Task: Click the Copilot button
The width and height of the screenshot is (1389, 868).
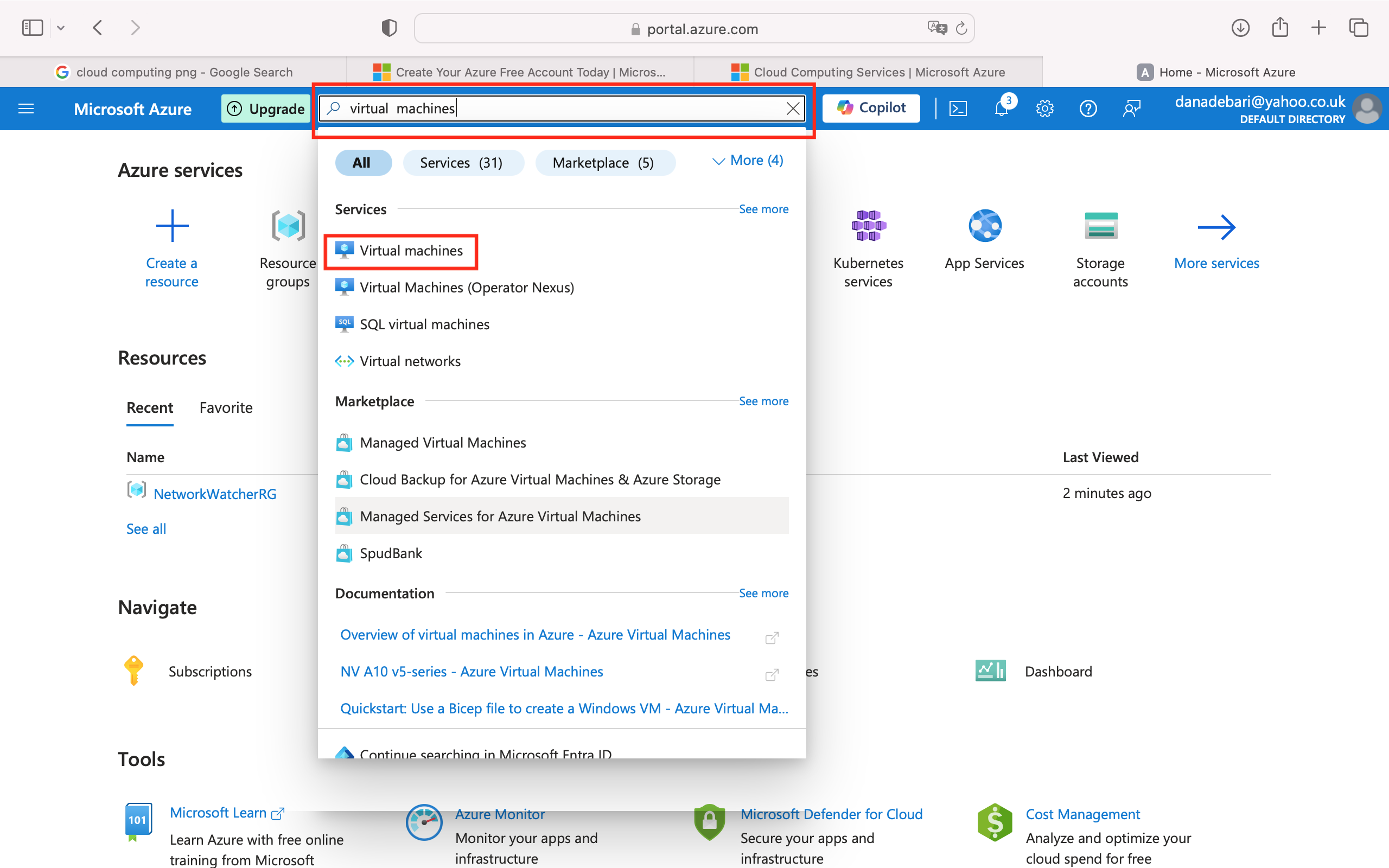Action: coord(871,108)
